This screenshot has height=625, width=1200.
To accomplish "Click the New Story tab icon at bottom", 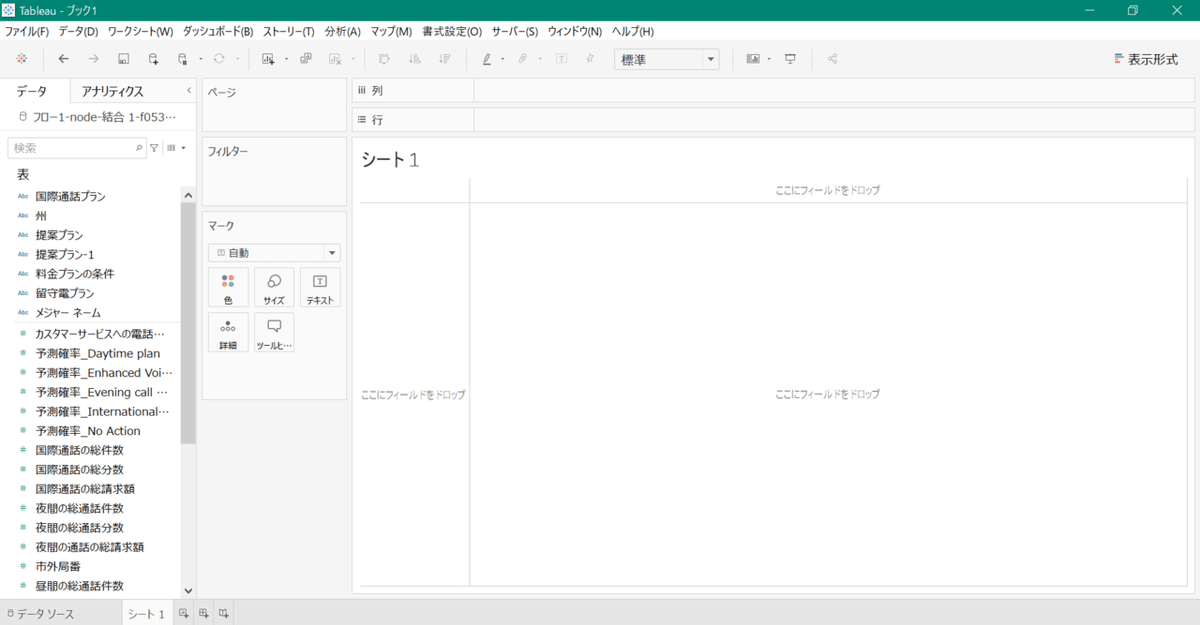I will pos(225,614).
